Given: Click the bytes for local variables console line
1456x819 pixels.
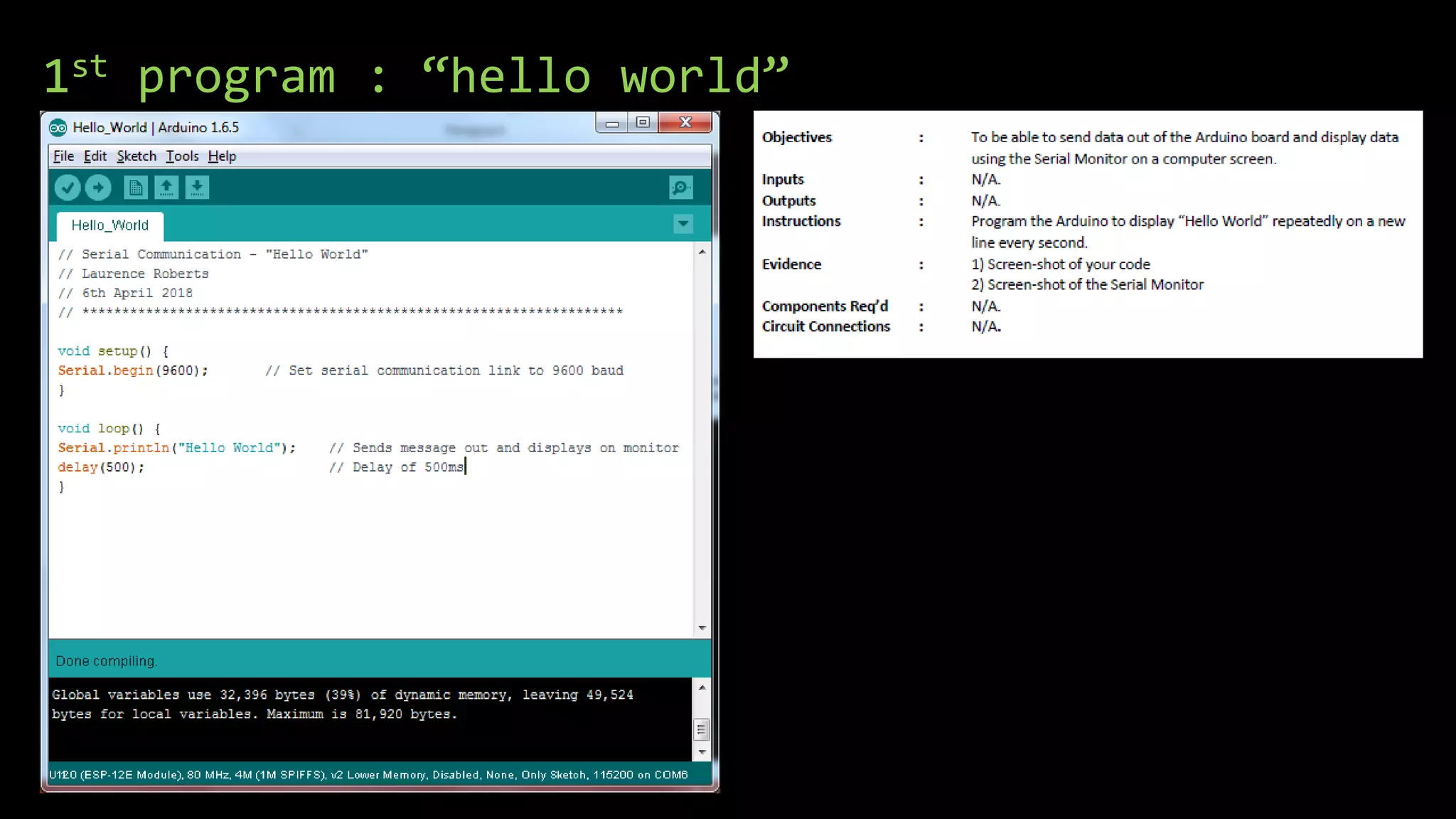Looking at the screenshot, I should pyautogui.click(x=255, y=714).
